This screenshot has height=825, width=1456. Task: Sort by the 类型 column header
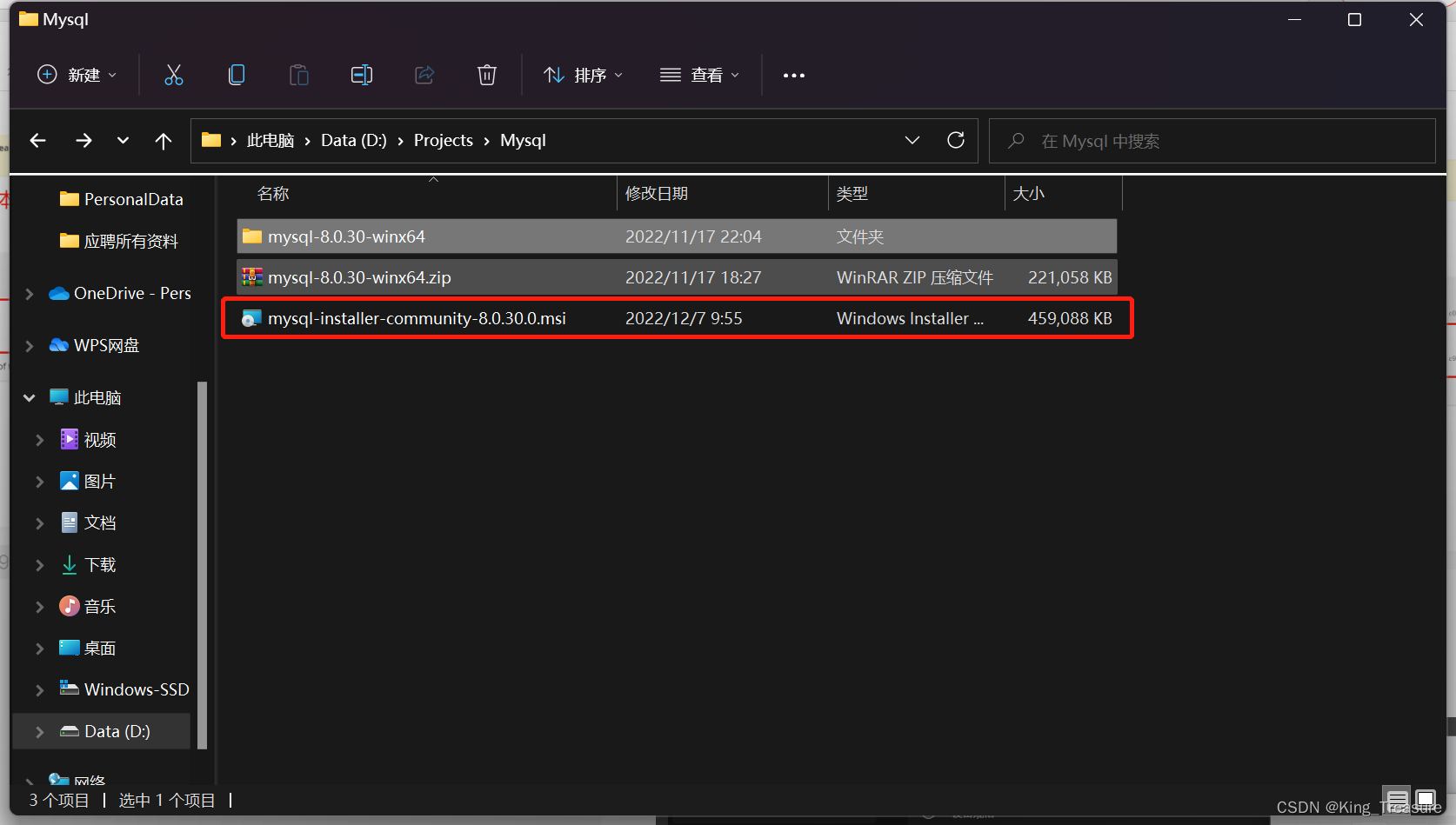(x=852, y=194)
